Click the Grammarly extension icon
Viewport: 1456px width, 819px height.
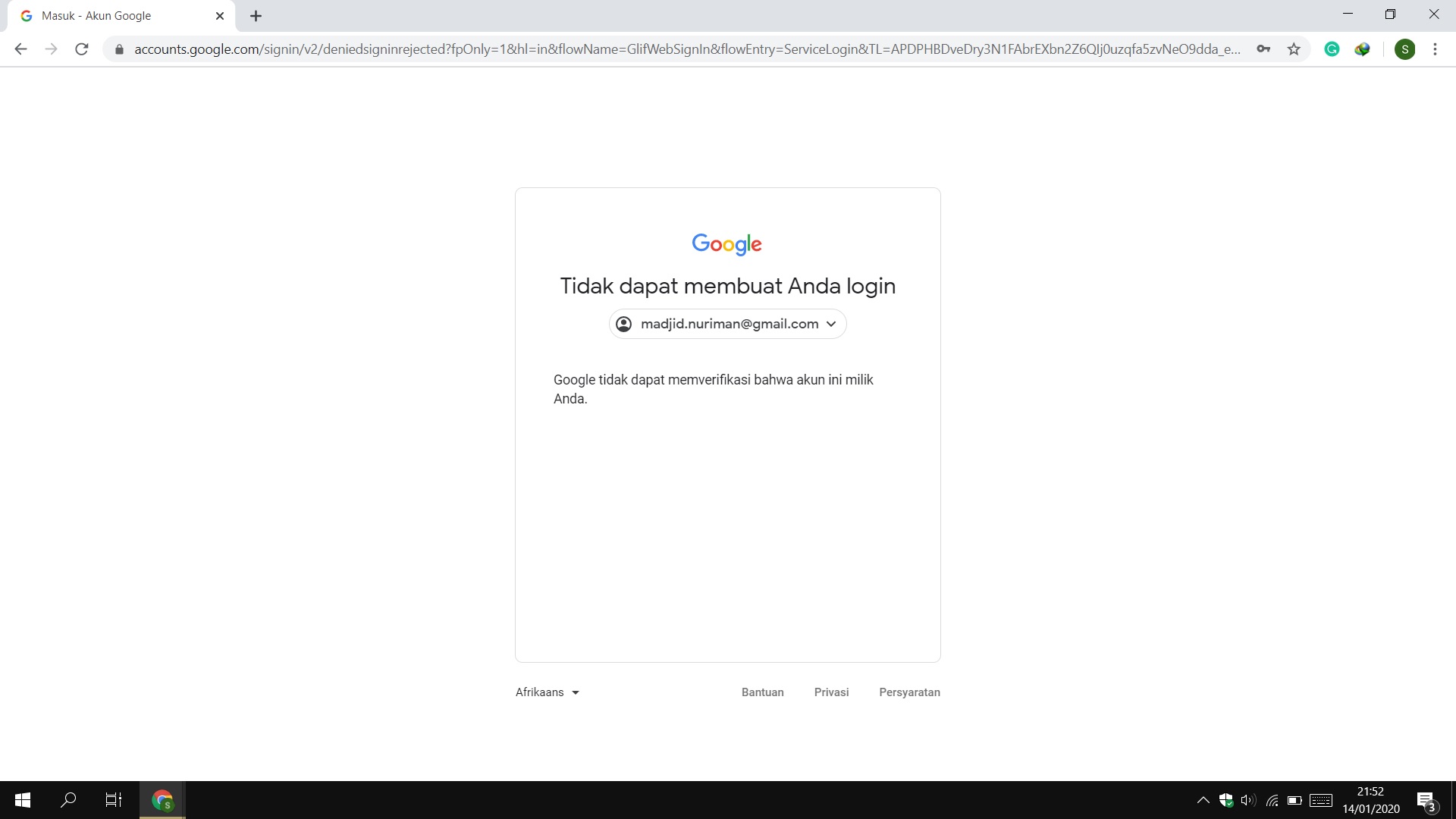[x=1332, y=49]
